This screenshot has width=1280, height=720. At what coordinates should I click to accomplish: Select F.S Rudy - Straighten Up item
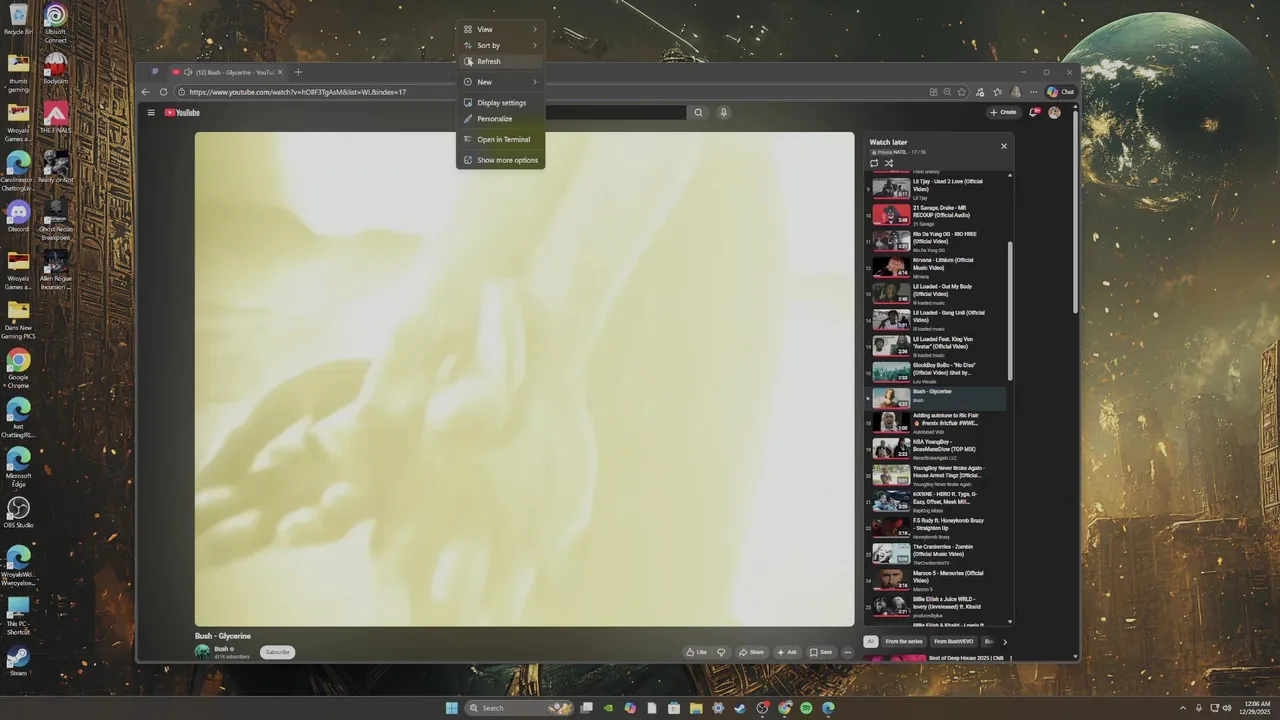click(936, 527)
